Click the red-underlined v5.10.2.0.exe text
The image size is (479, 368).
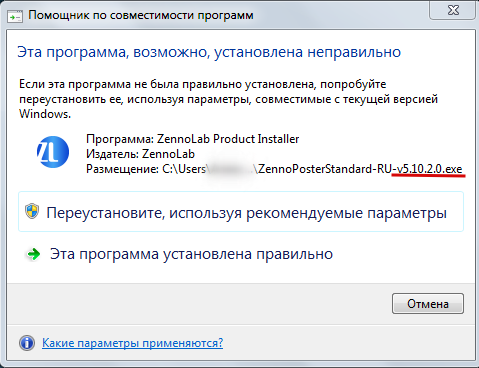428,169
